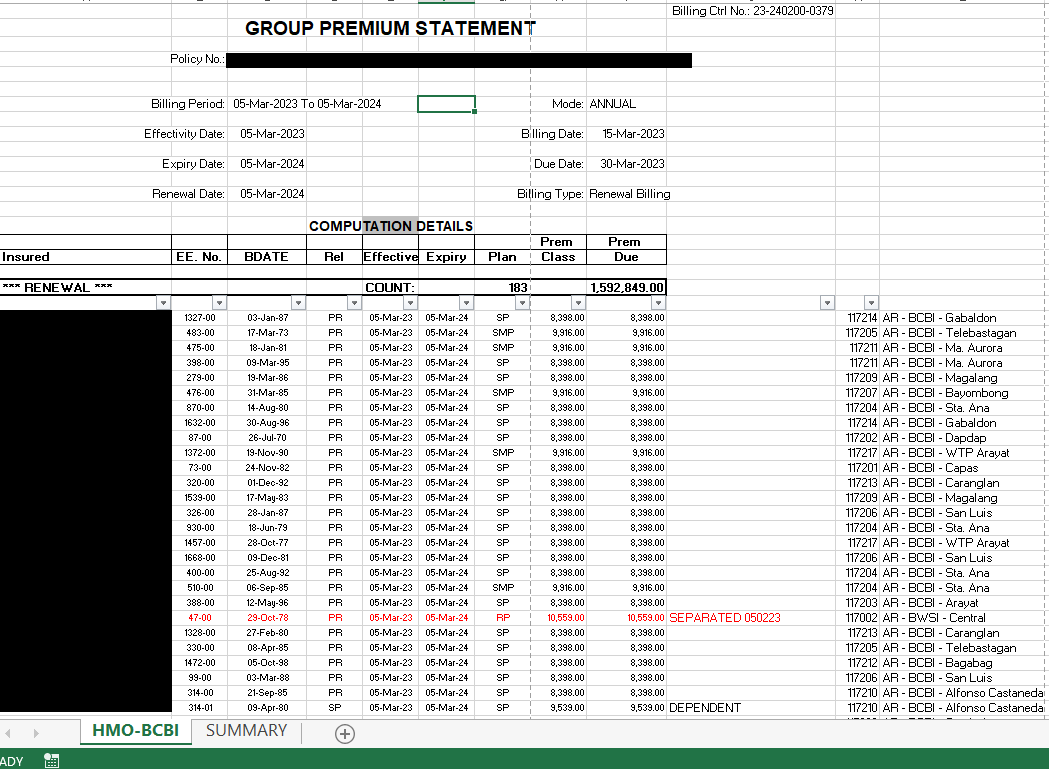The image size is (1049, 769).
Task: Click the Insured column header
Action: tap(86, 257)
